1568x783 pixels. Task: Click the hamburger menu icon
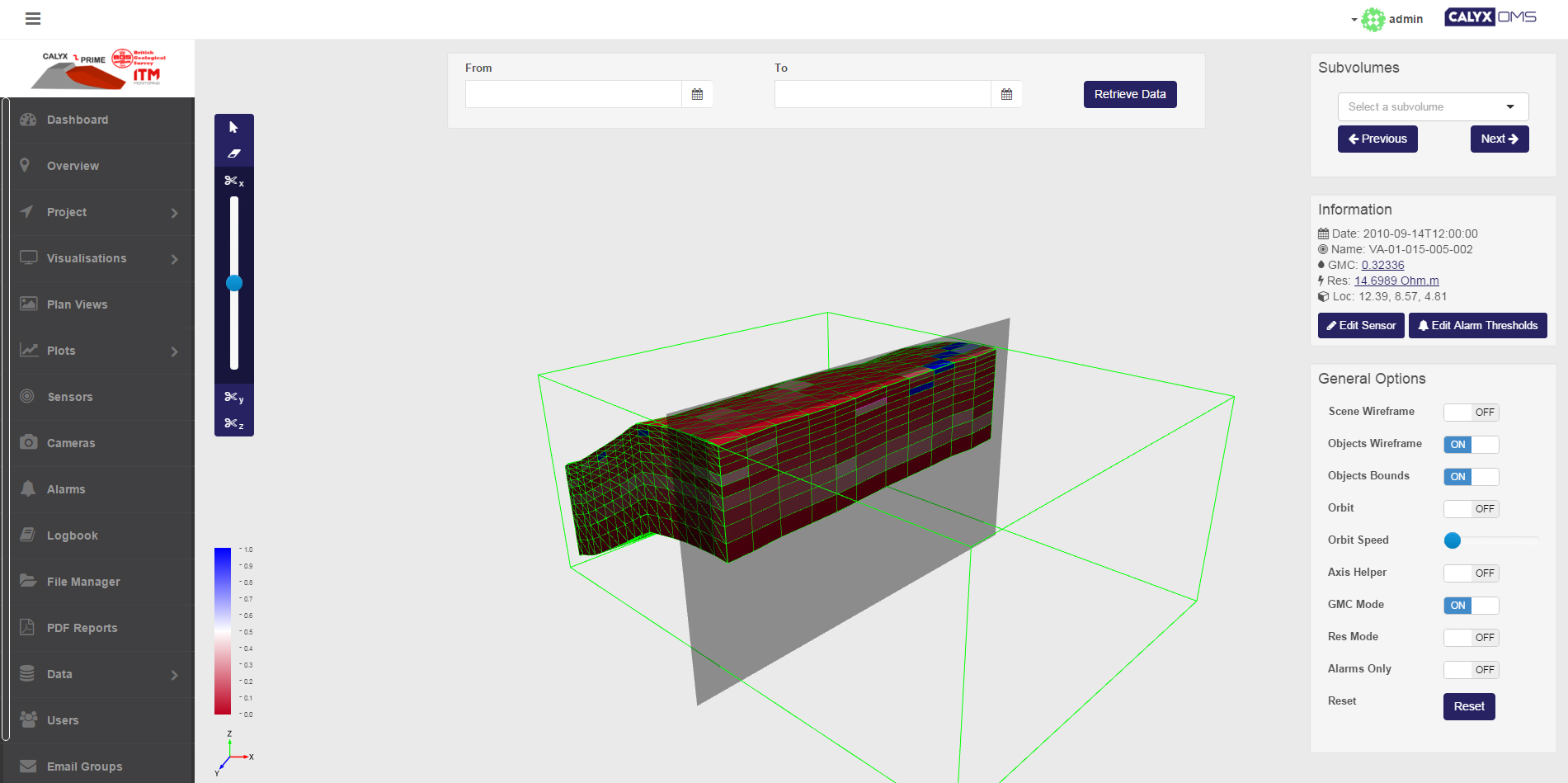(33, 19)
